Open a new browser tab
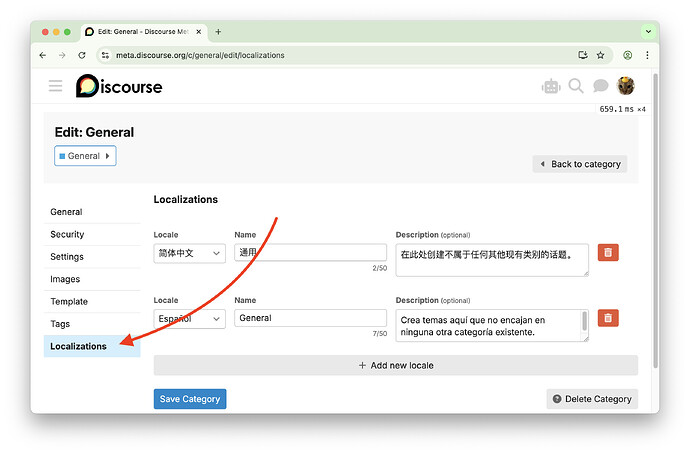 218,32
